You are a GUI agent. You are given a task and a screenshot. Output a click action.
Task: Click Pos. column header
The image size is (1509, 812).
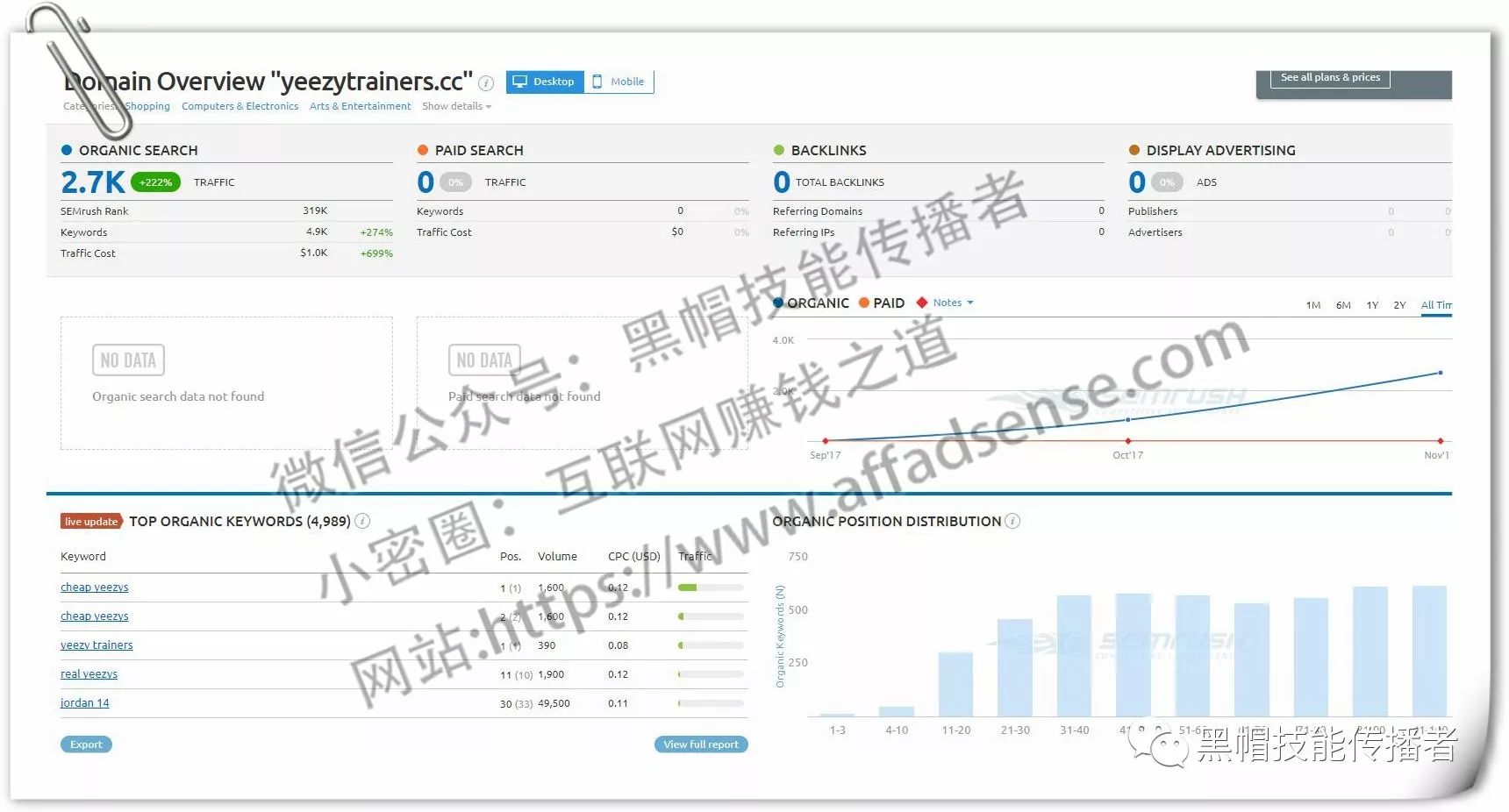pyautogui.click(x=511, y=557)
